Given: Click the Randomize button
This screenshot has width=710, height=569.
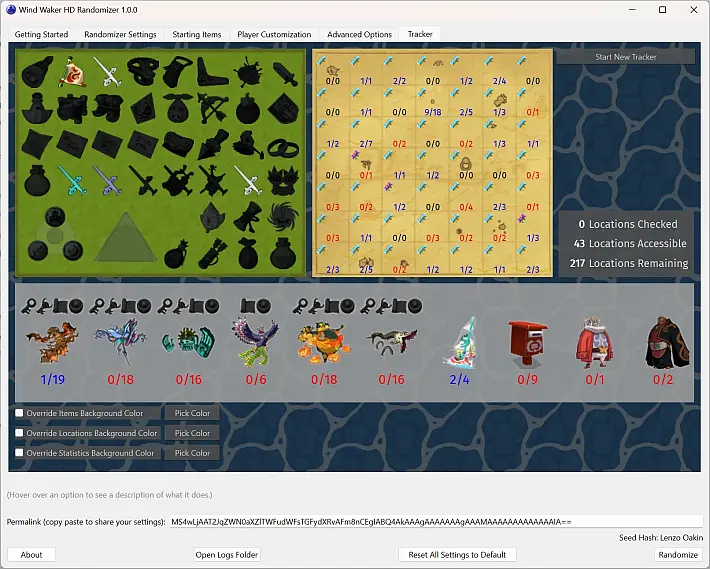Looking at the screenshot, I should pos(678,555).
